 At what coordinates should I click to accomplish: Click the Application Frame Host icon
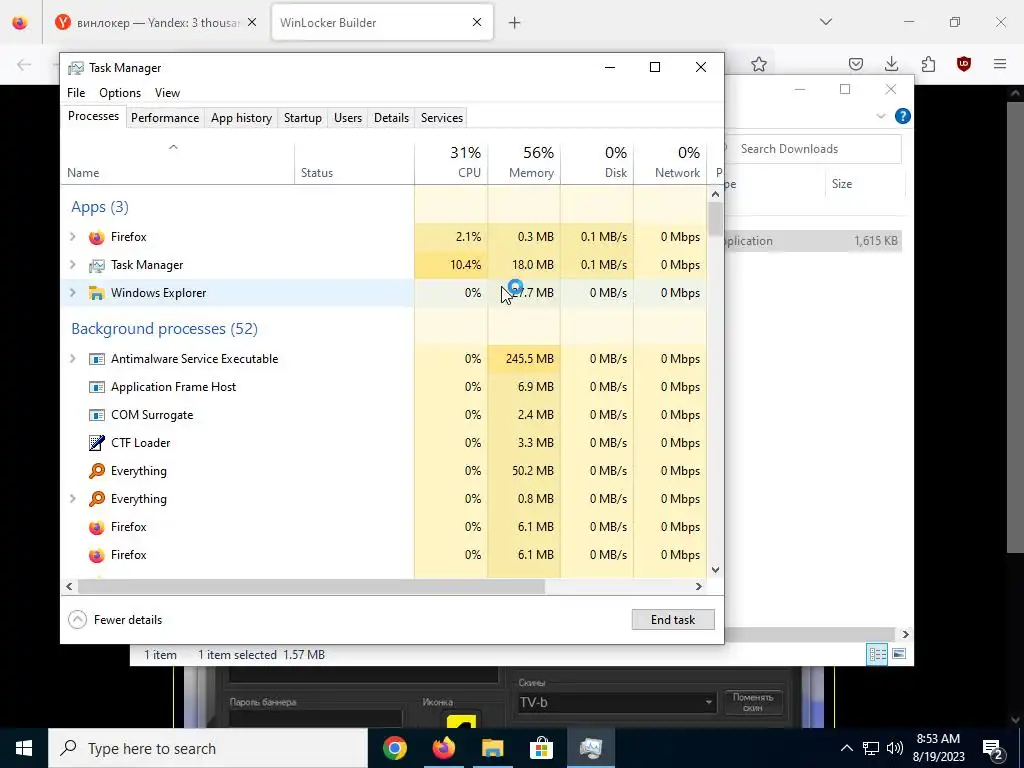(x=97, y=387)
